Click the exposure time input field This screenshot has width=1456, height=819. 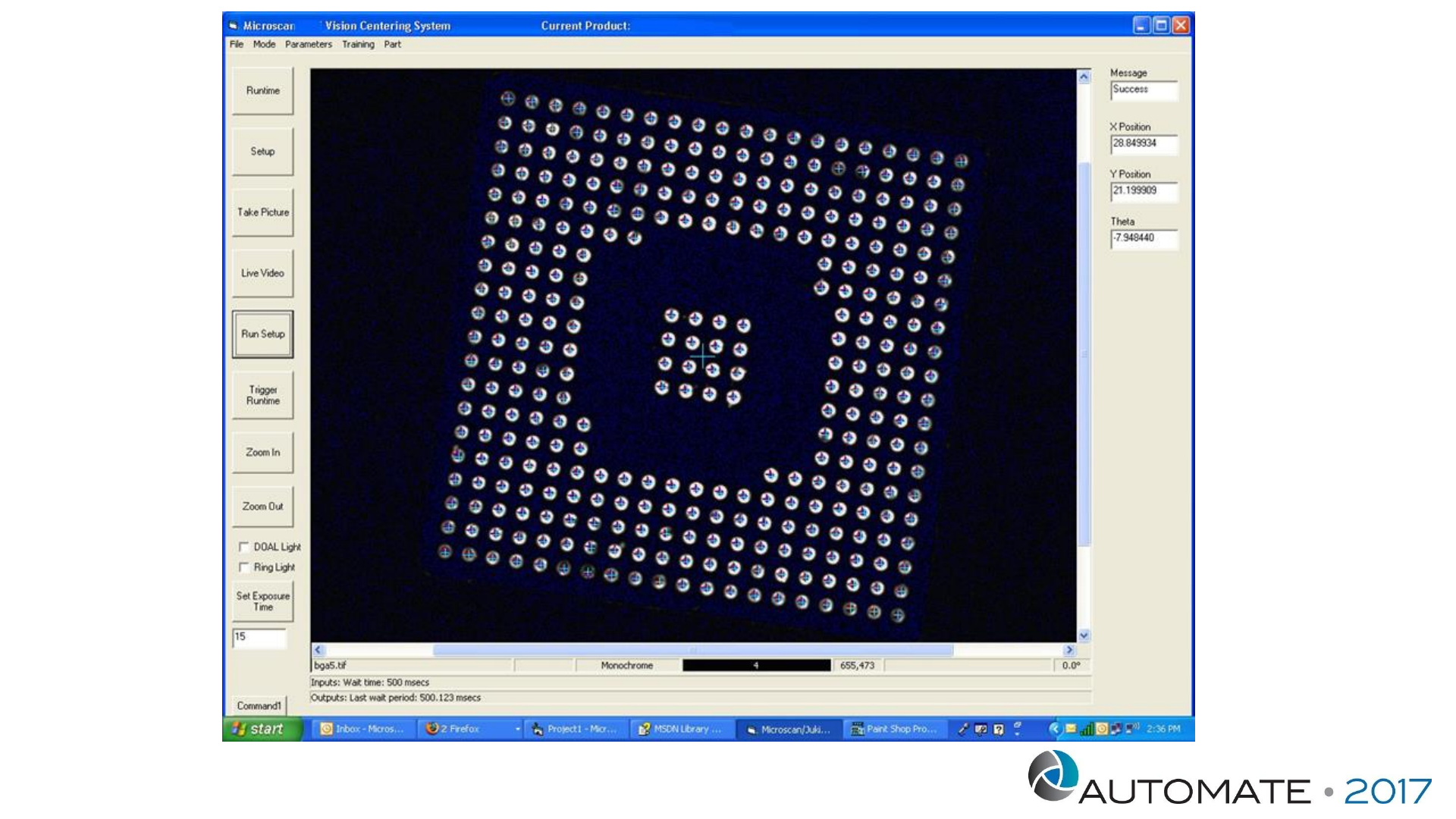click(259, 638)
